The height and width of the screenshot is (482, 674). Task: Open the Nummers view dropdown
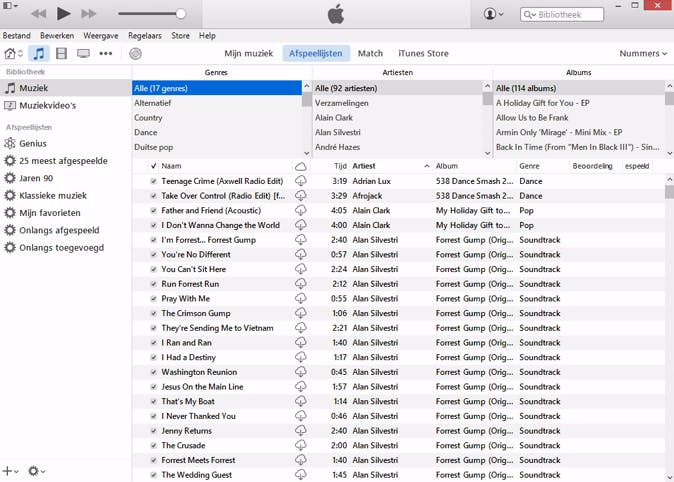[643, 53]
